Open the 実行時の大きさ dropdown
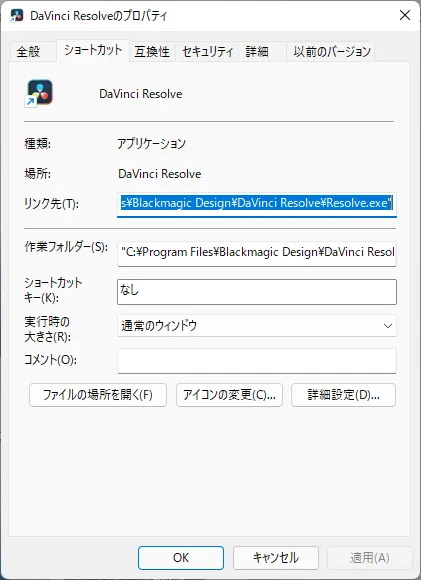The height and width of the screenshot is (580, 421). tap(257, 326)
